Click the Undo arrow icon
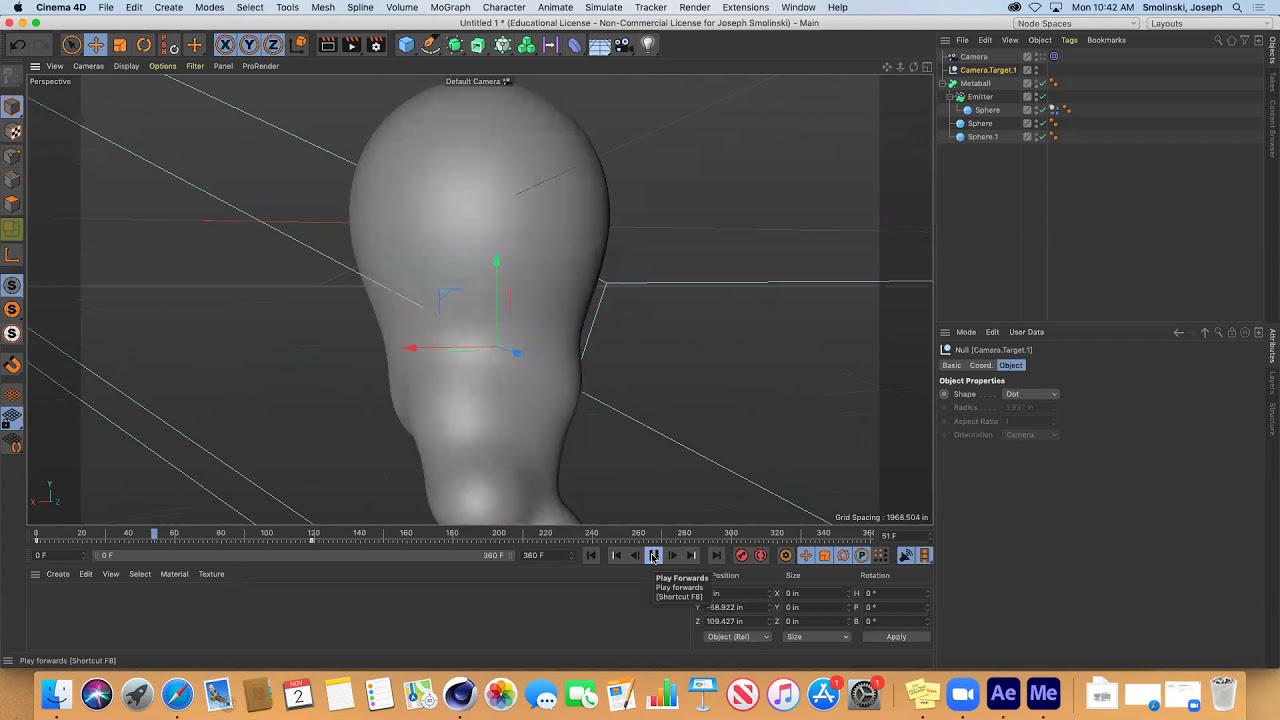The image size is (1280, 720). (x=18, y=45)
